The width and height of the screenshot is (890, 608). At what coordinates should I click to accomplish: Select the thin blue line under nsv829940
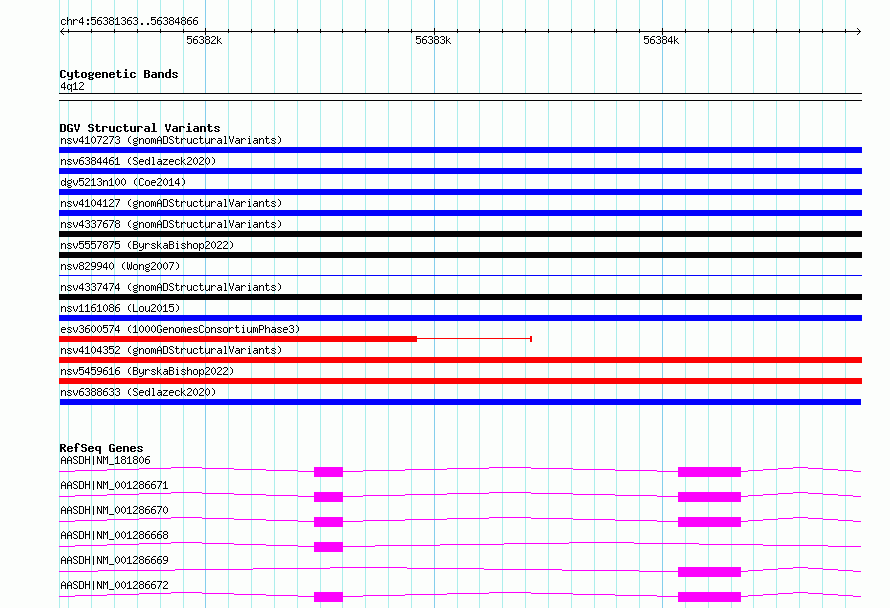pyautogui.click(x=460, y=276)
